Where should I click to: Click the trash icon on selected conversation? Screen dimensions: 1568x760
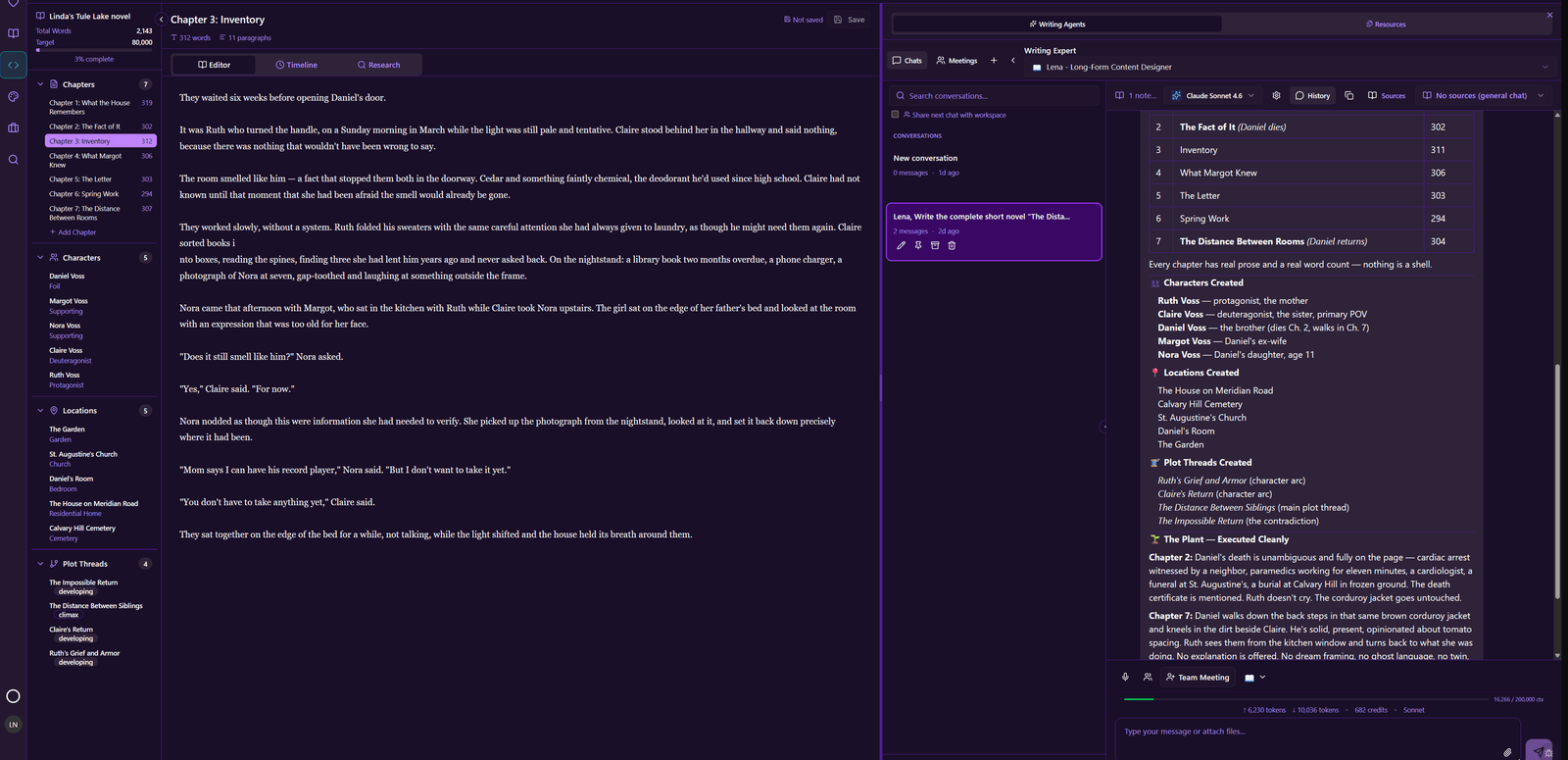click(952, 245)
